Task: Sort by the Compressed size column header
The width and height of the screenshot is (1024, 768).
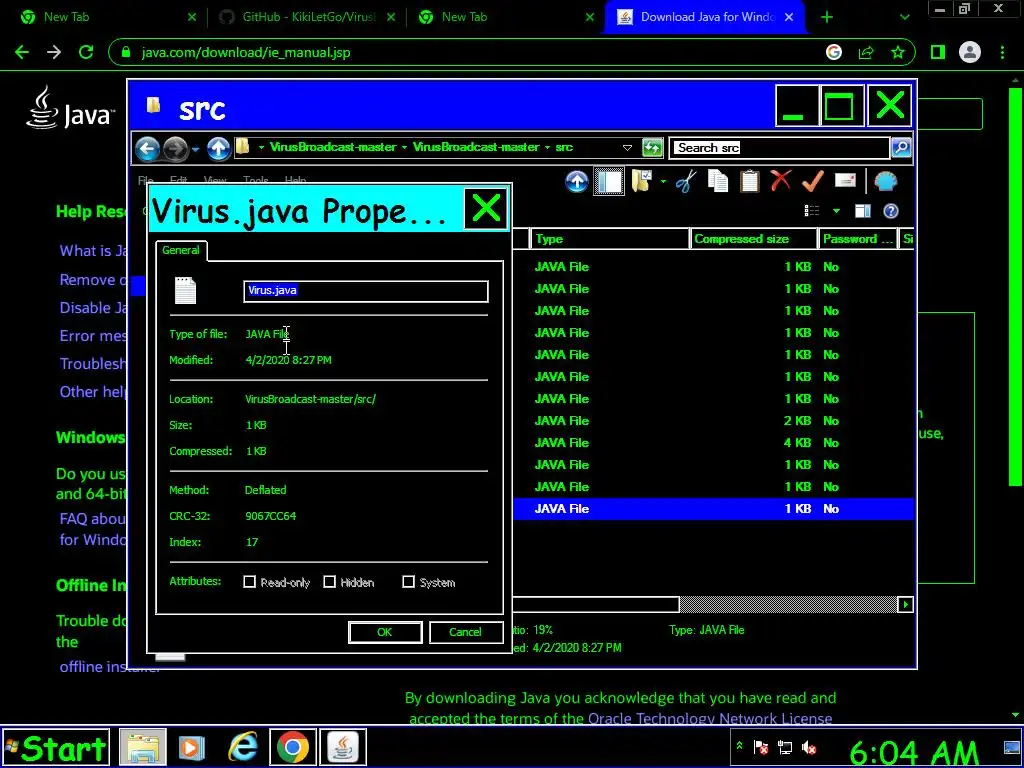Action: (754, 239)
